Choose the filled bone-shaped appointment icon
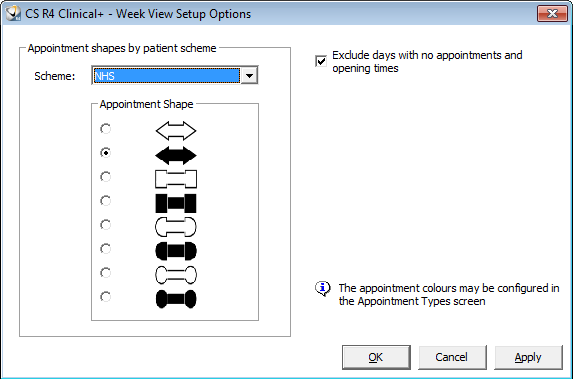The height and width of the screenshot is (379, 573). coord(176,299)
